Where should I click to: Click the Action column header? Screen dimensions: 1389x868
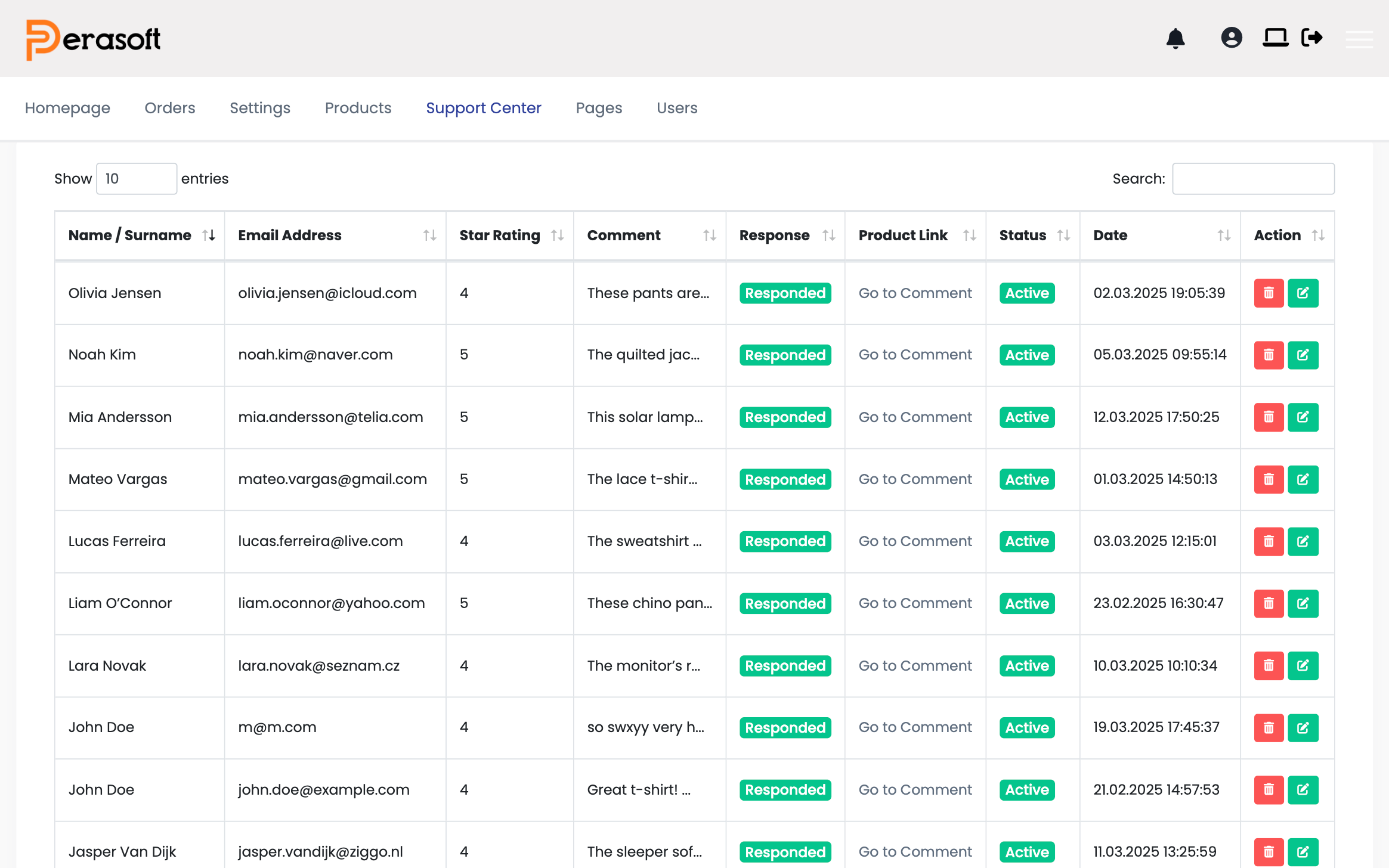1288,235
